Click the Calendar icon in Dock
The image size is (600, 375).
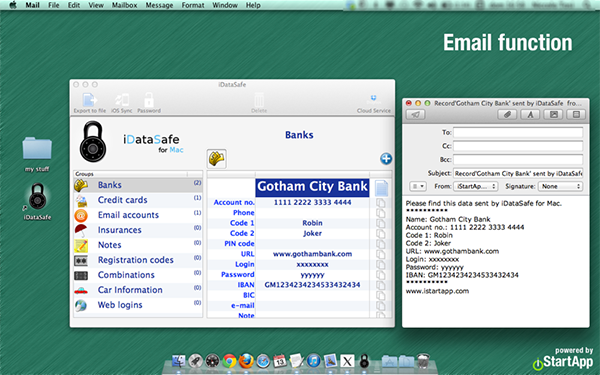pyautogui.click(x=280, y=361)
